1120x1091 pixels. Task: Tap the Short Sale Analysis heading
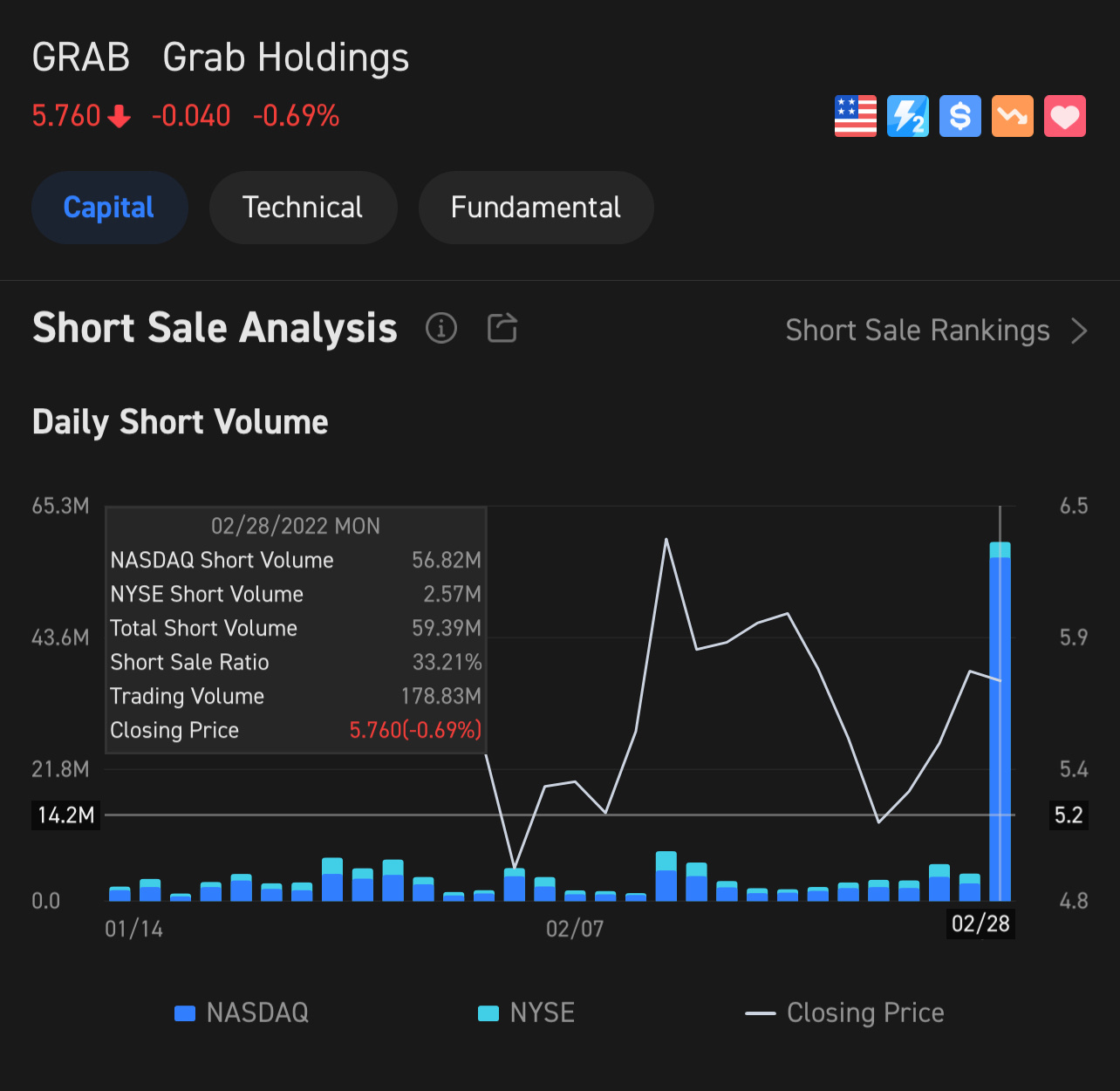(215, 329)
